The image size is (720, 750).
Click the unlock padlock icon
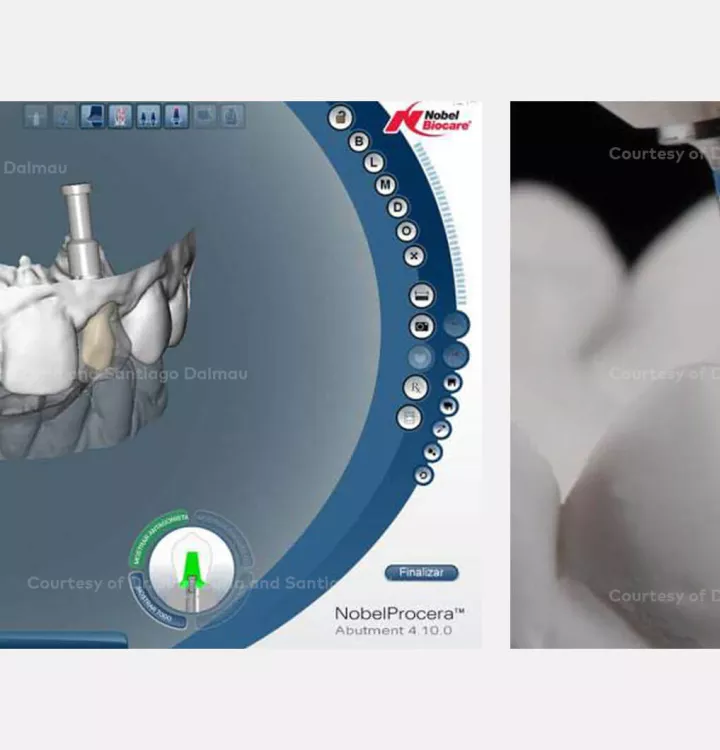coord(341,117)
